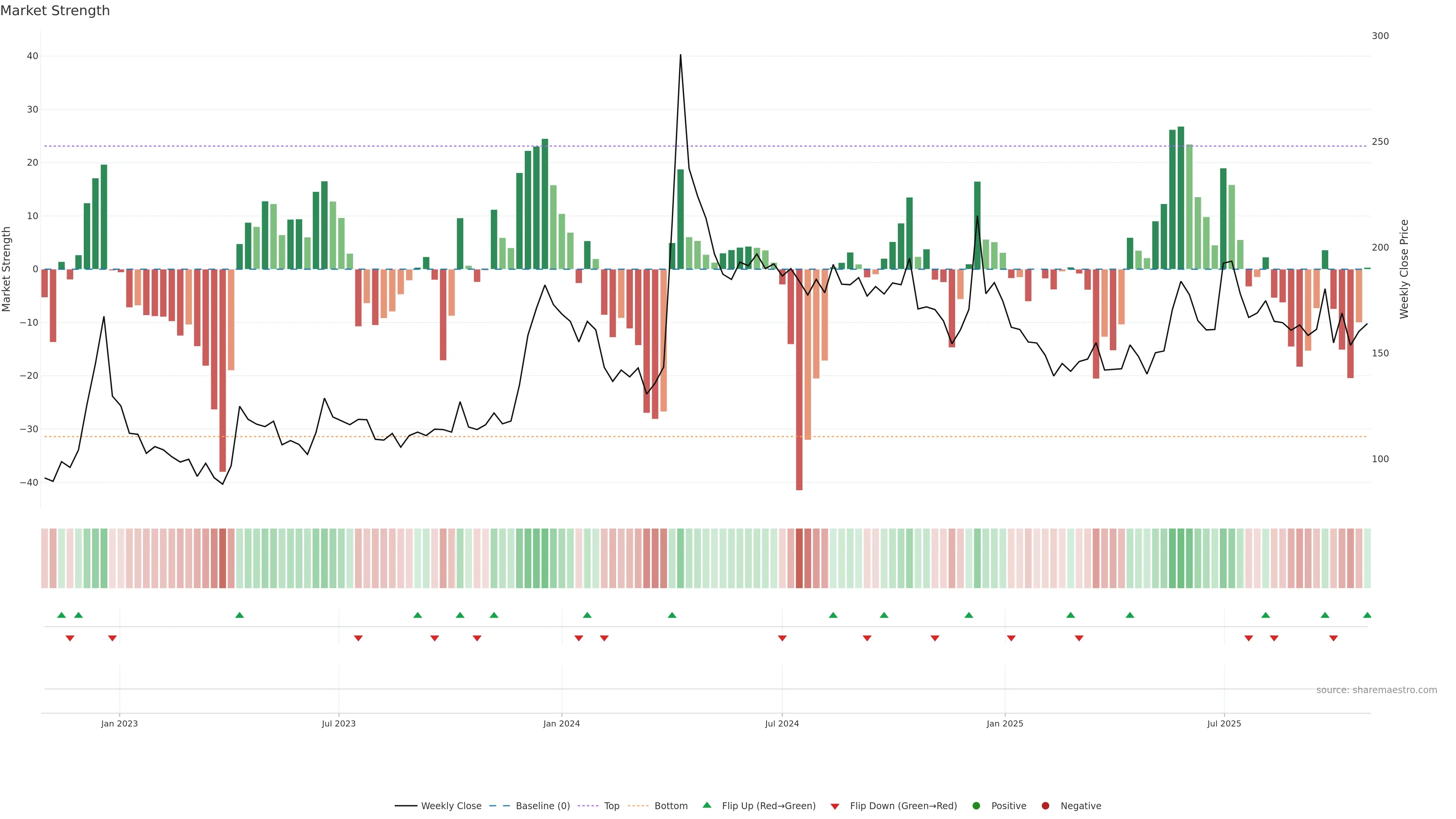Click the tallest black price line peak
This screenshot has height=819, width=1456.
click(681, 55)
